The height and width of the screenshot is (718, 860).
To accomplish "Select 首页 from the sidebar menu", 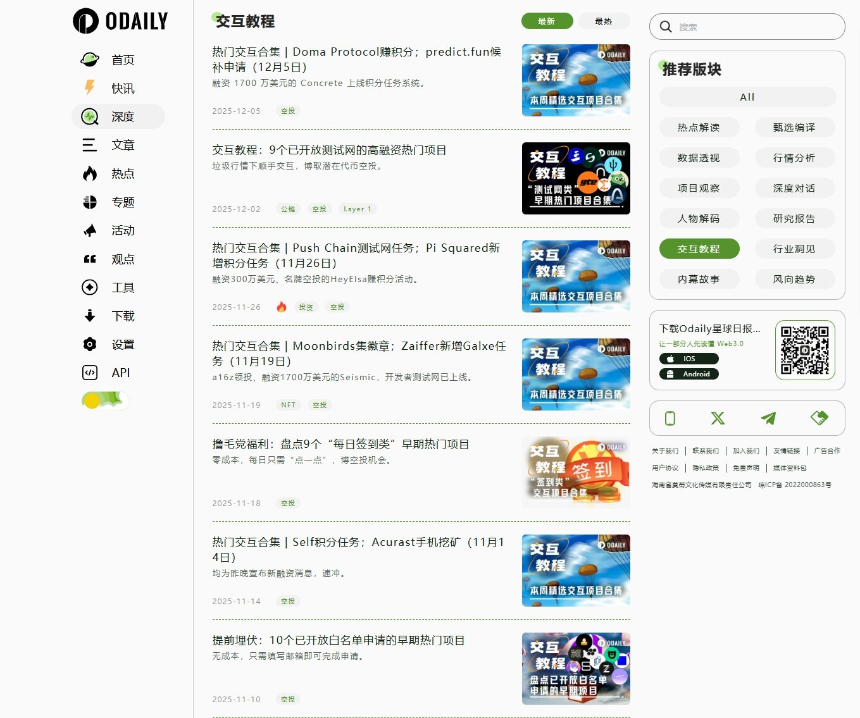I will [87, 60].
